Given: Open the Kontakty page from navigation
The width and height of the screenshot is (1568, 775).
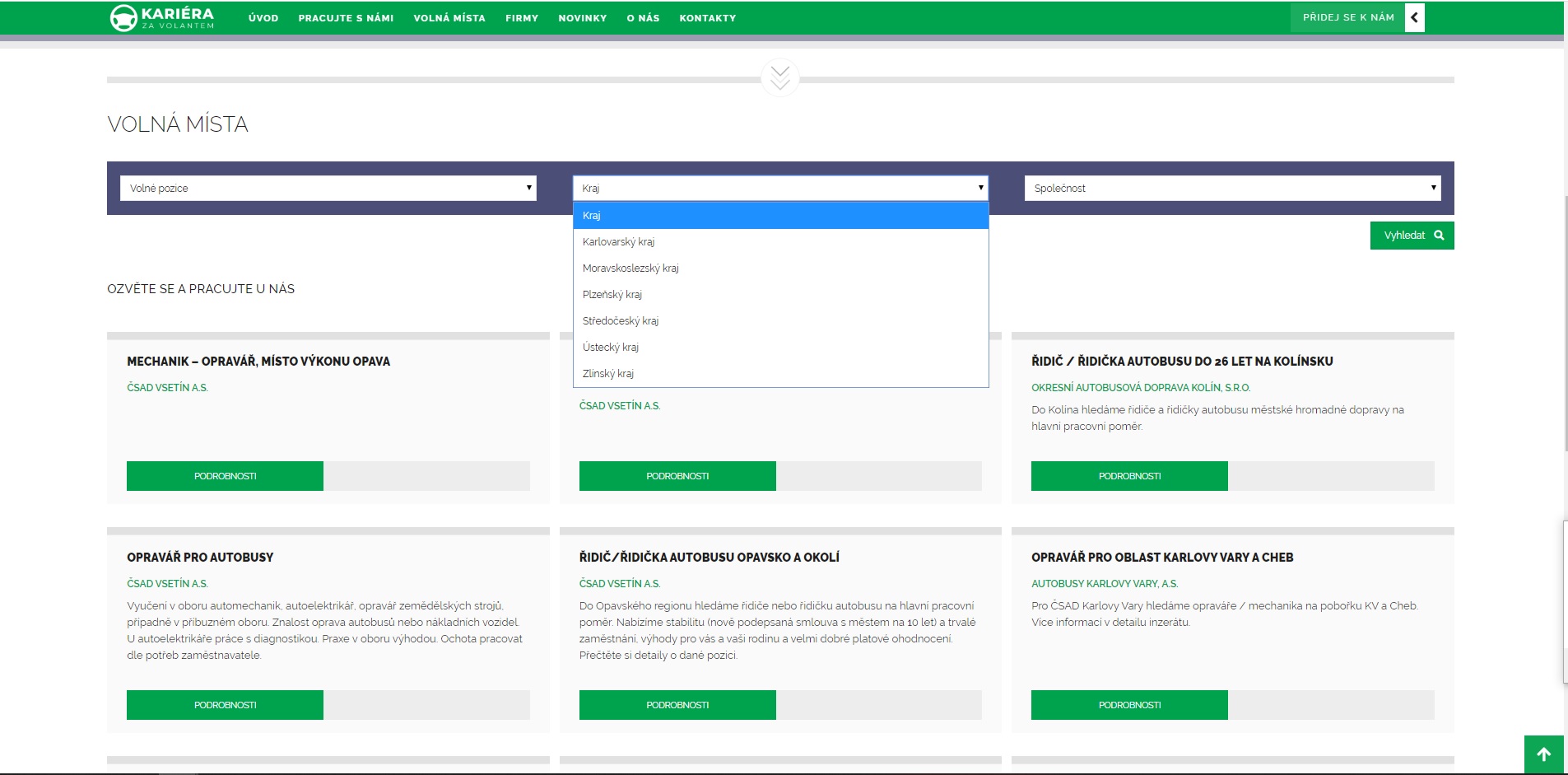Looking at the screenshot, I should click(708, 18).
